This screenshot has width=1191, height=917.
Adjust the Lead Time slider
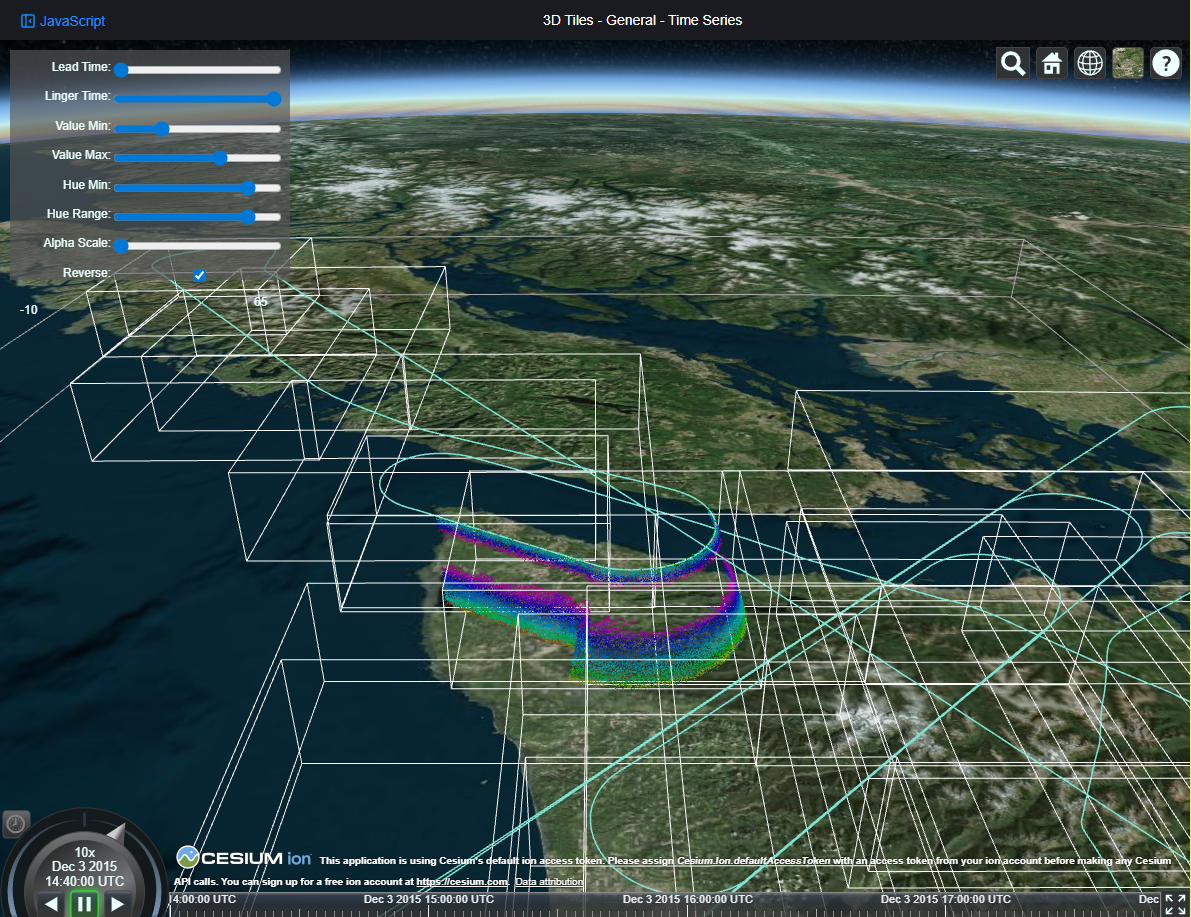pyautogui.click(x=197, y=69)
